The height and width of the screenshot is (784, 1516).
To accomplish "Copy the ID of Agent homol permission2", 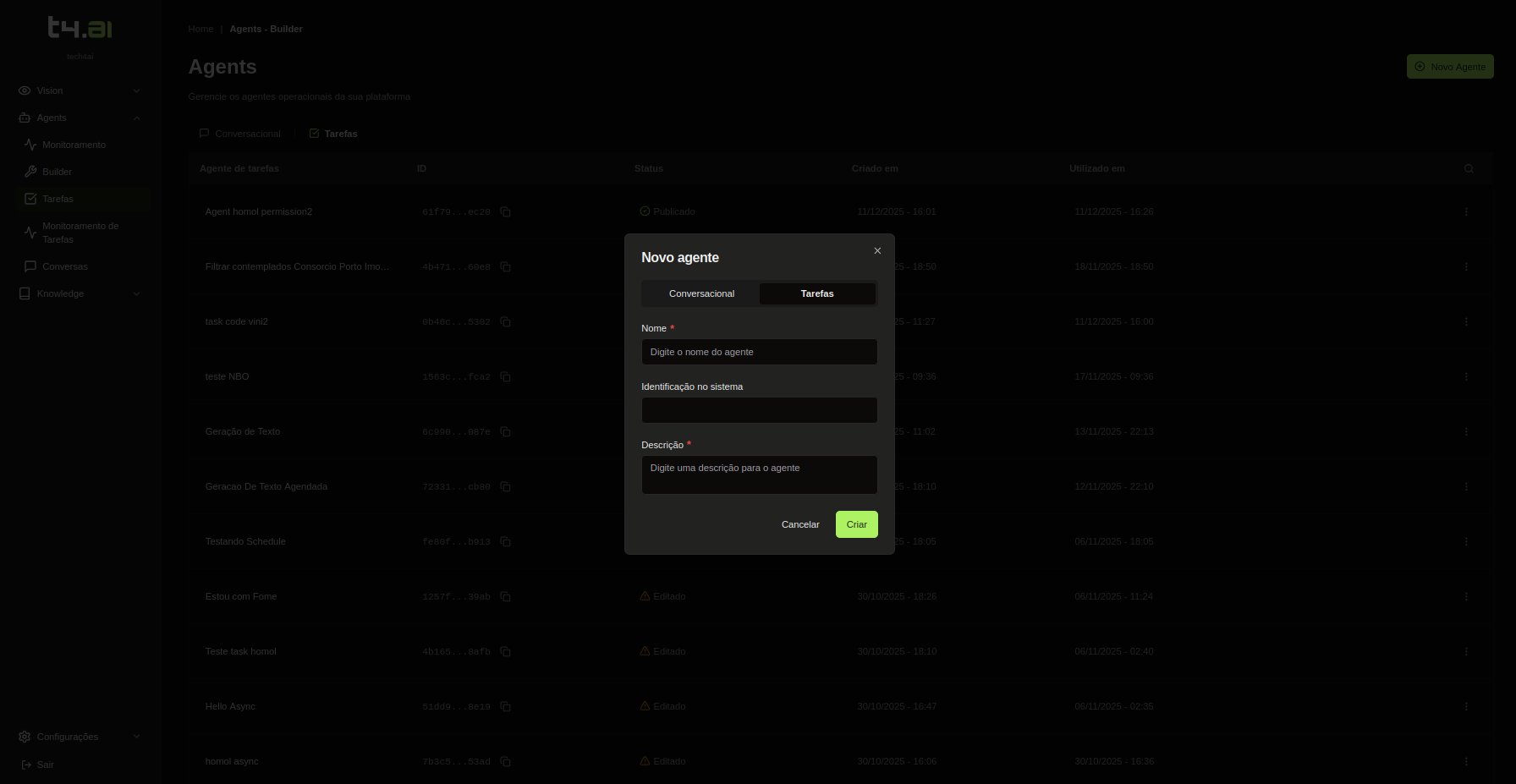I will pos(506,211).
